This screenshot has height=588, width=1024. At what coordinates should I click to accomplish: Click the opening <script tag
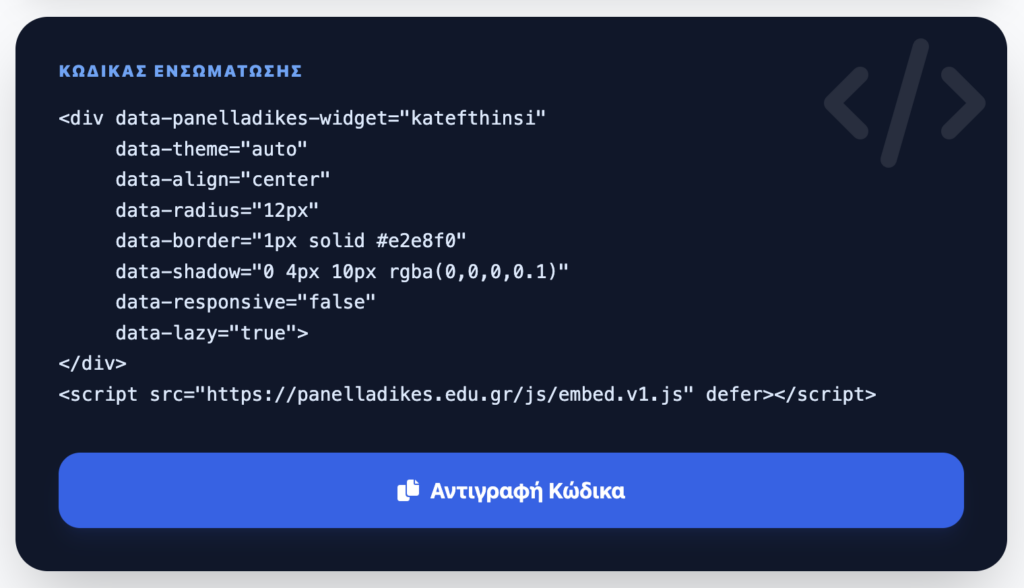point(99,394)
